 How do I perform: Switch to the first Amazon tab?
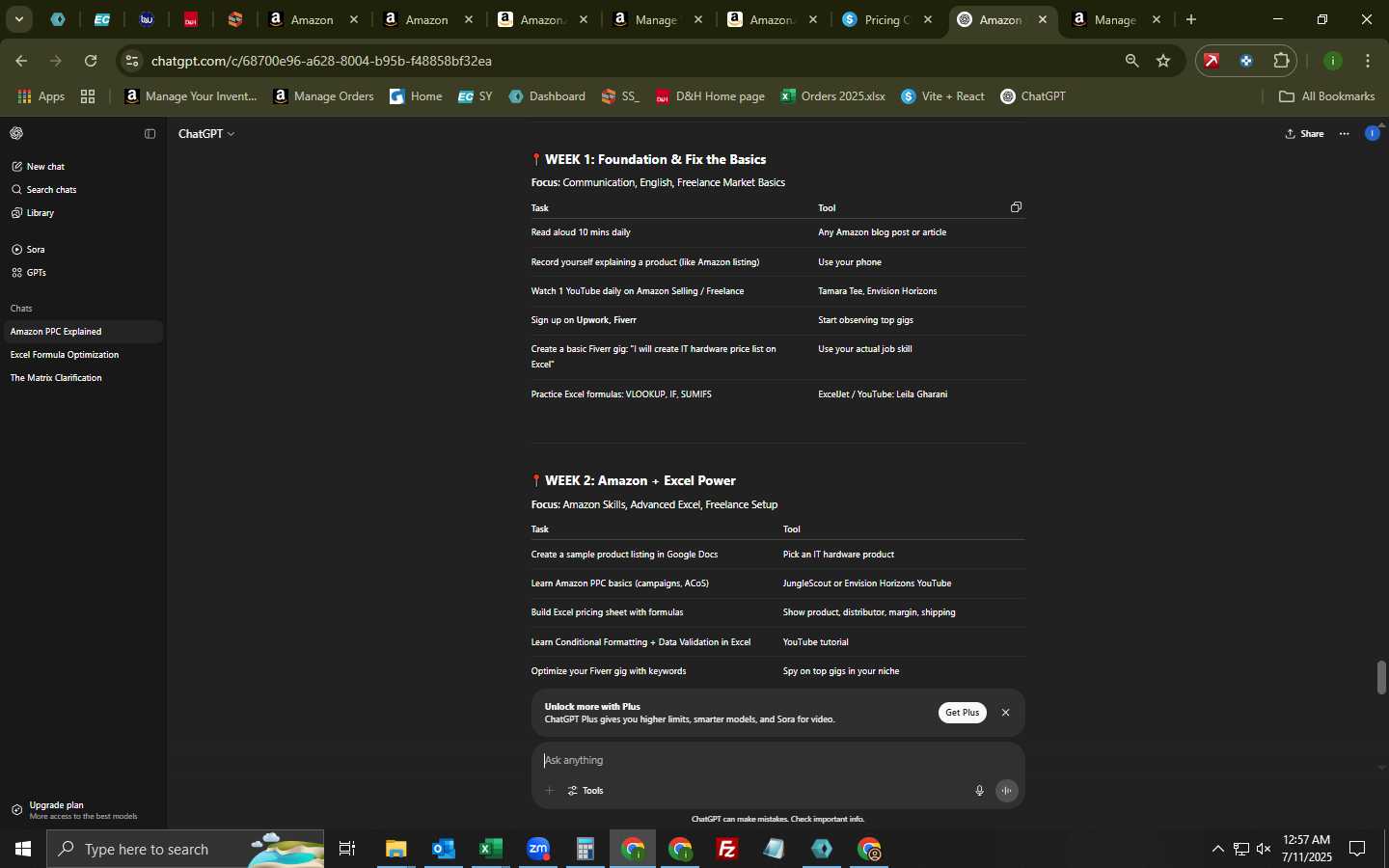[x=312, y=19]
